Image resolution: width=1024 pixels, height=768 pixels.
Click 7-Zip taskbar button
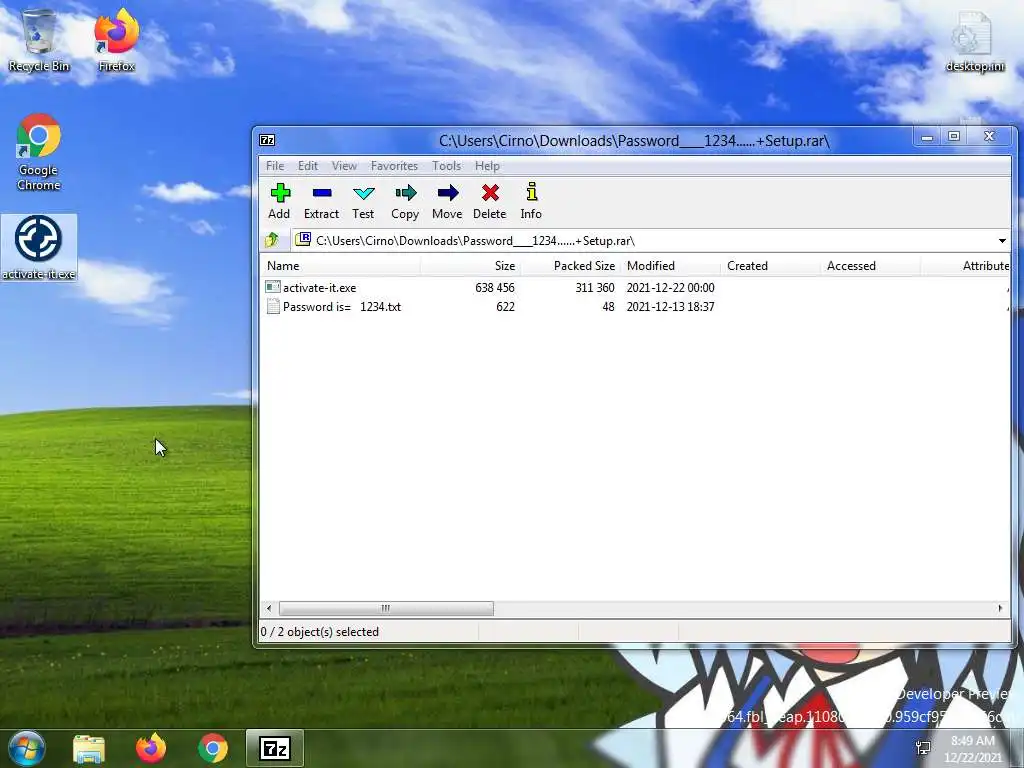(x=275, y=748)
